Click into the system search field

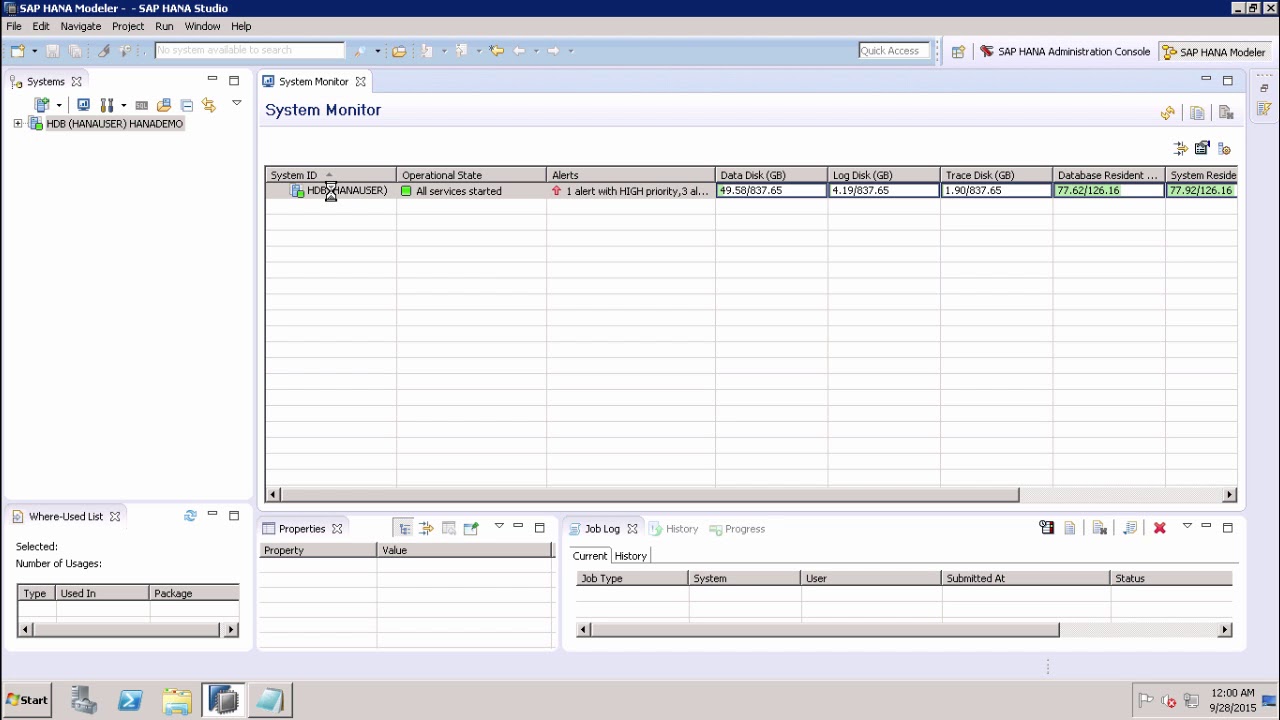(x=250, y=50)
